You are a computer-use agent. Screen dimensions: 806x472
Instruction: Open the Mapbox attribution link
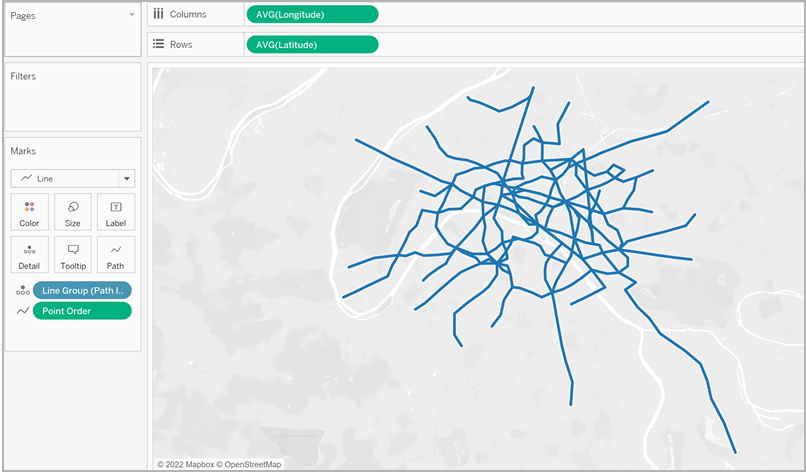[186, 464]
